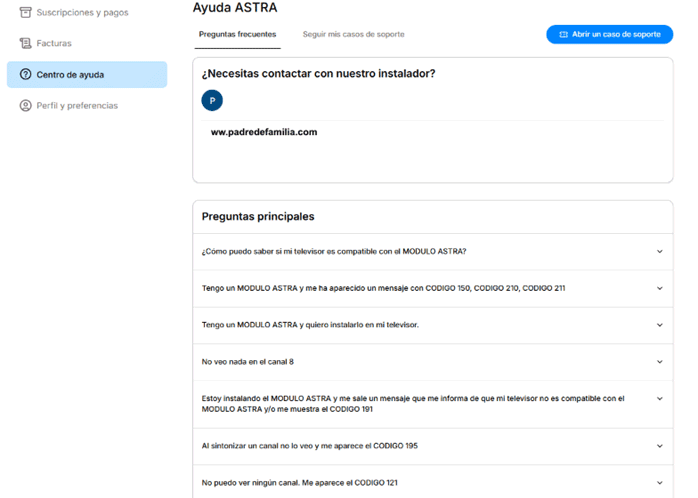Switch to Preguntas frecuentes tab
The width and height of the screenshot is (698, 498).
[238, 35]
